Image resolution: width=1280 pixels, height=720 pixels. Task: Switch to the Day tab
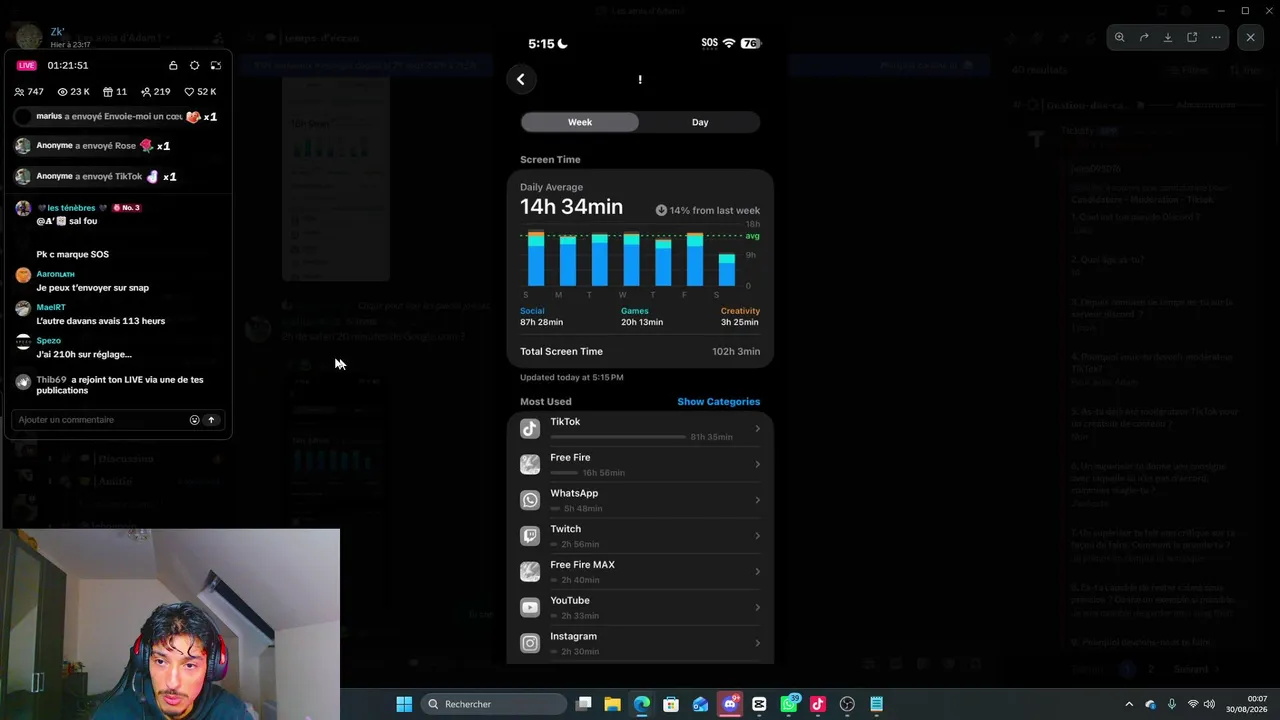[x=700, y=122]
